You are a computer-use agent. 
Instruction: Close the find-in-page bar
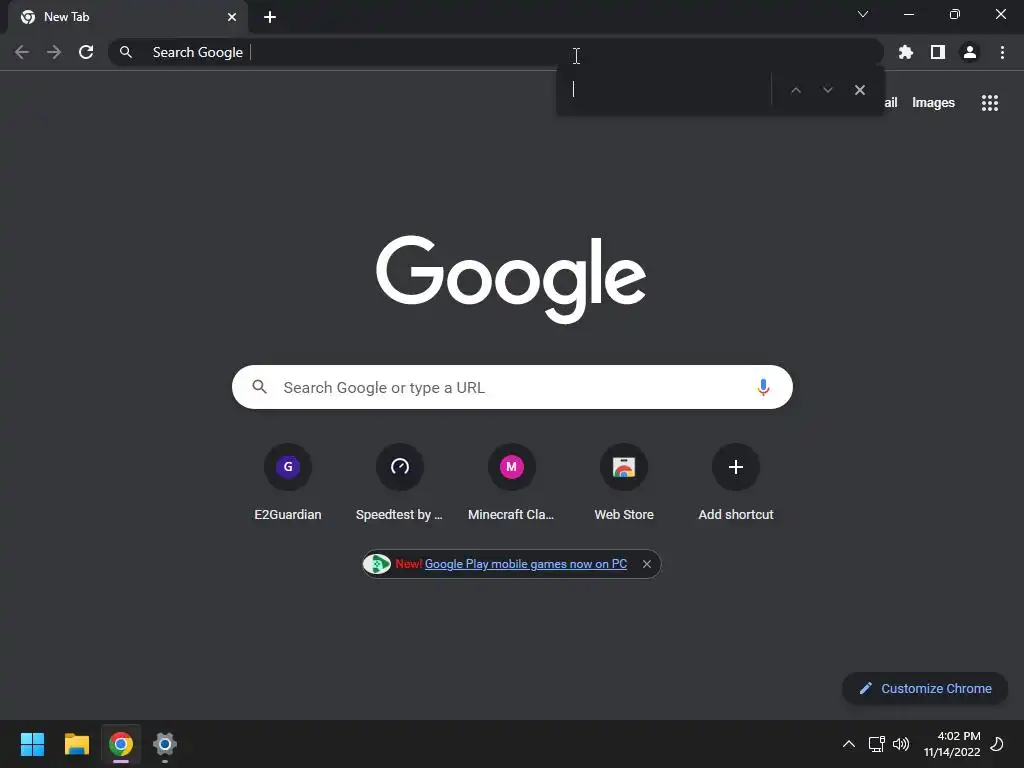pos(860,90)
